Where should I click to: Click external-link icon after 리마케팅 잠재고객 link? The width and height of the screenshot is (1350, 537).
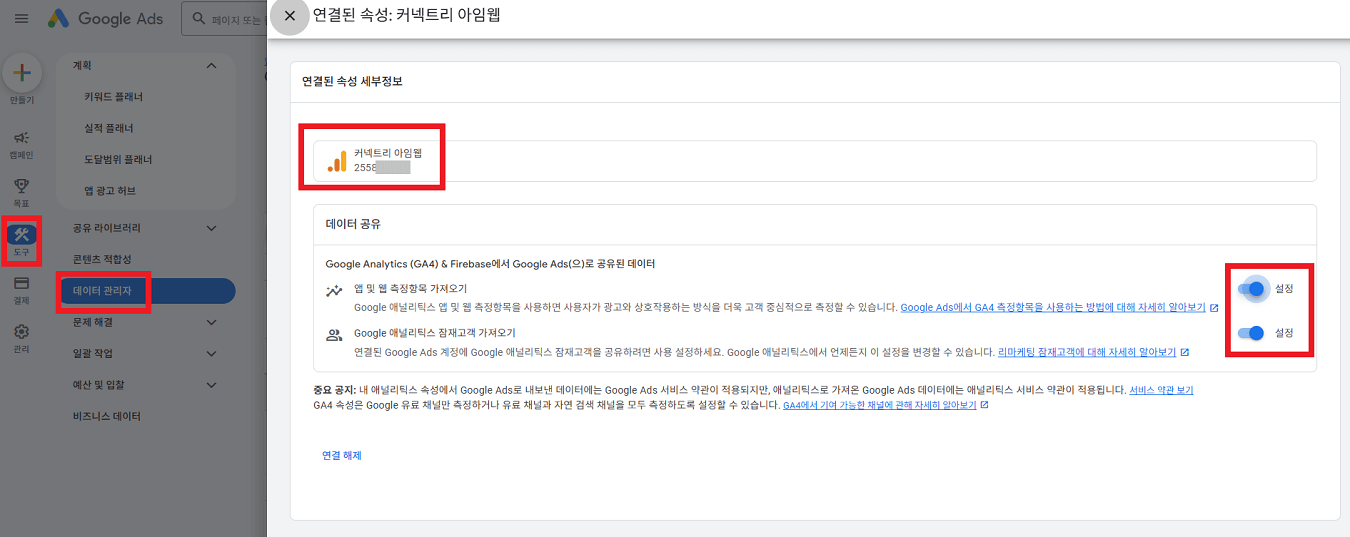coord(1185,352)
